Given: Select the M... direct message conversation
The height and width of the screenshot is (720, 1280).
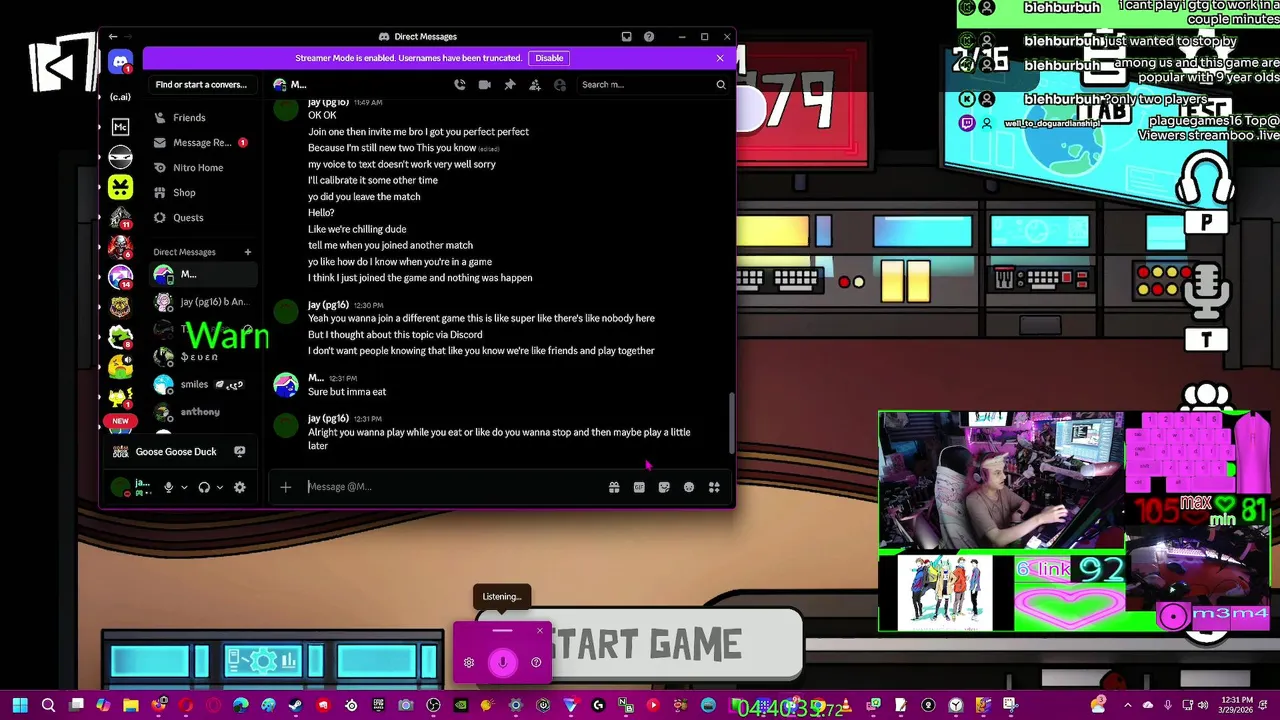Looking at the screenshot, I should point(203,274).
